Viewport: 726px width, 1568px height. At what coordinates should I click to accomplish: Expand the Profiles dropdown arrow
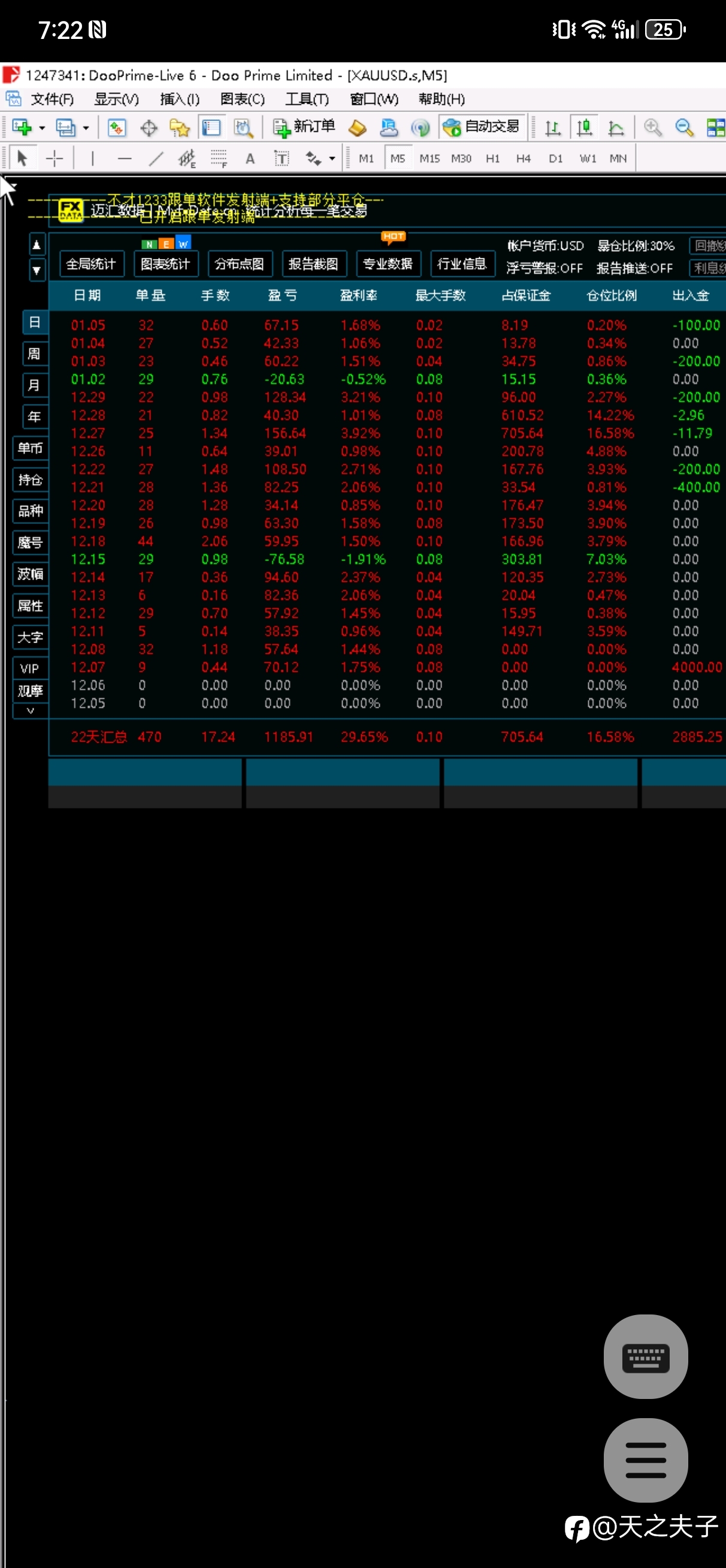(86, 128)
